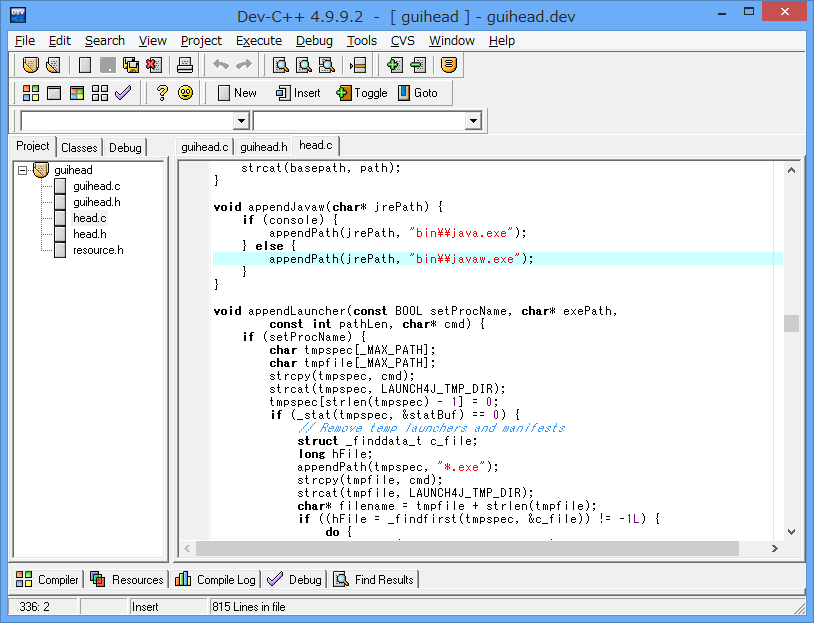814x623 pixels.
Task: Open the Project menu
Action: point(201,40)
